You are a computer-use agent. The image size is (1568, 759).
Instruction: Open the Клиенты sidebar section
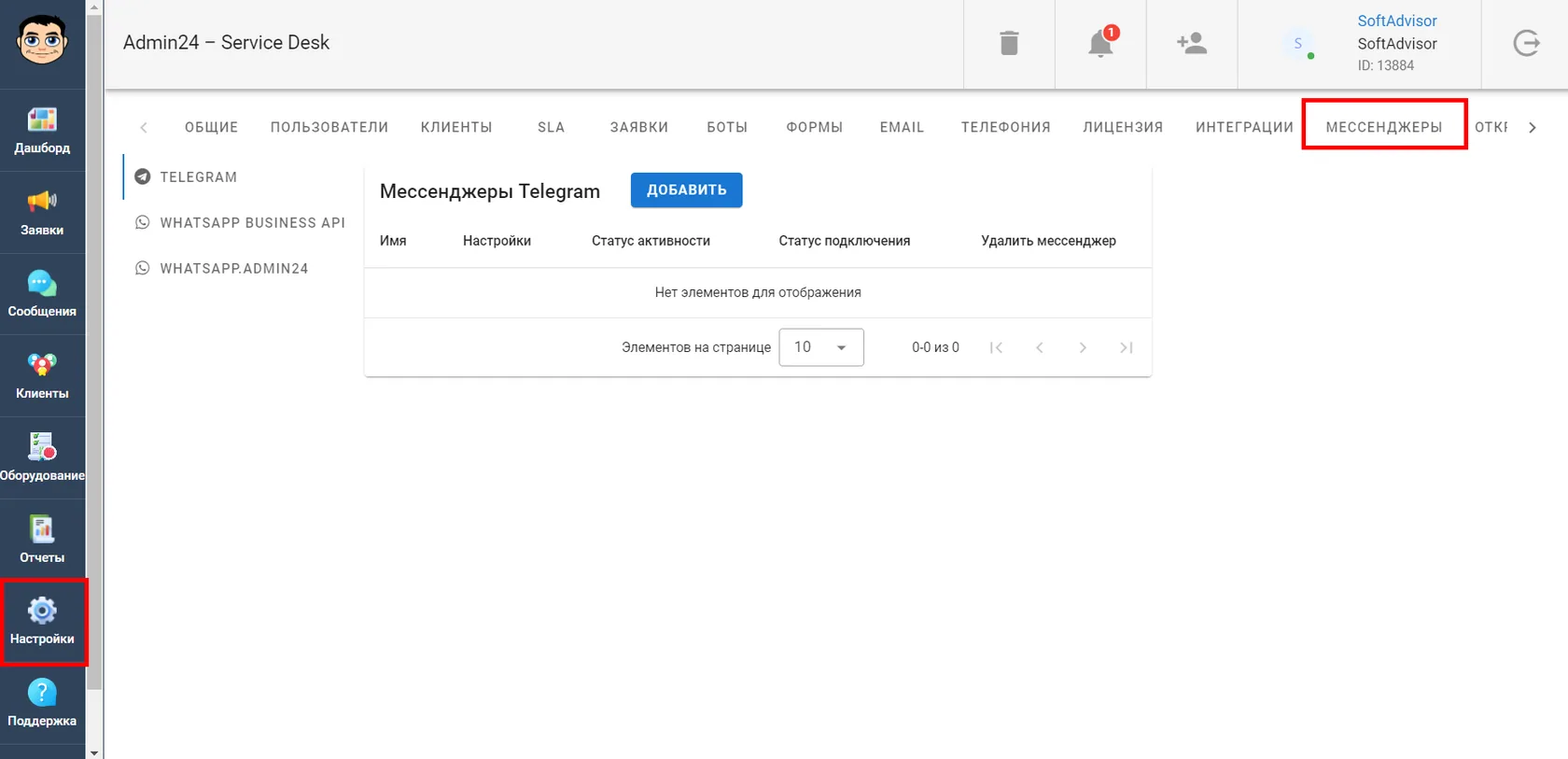[42, 376]
